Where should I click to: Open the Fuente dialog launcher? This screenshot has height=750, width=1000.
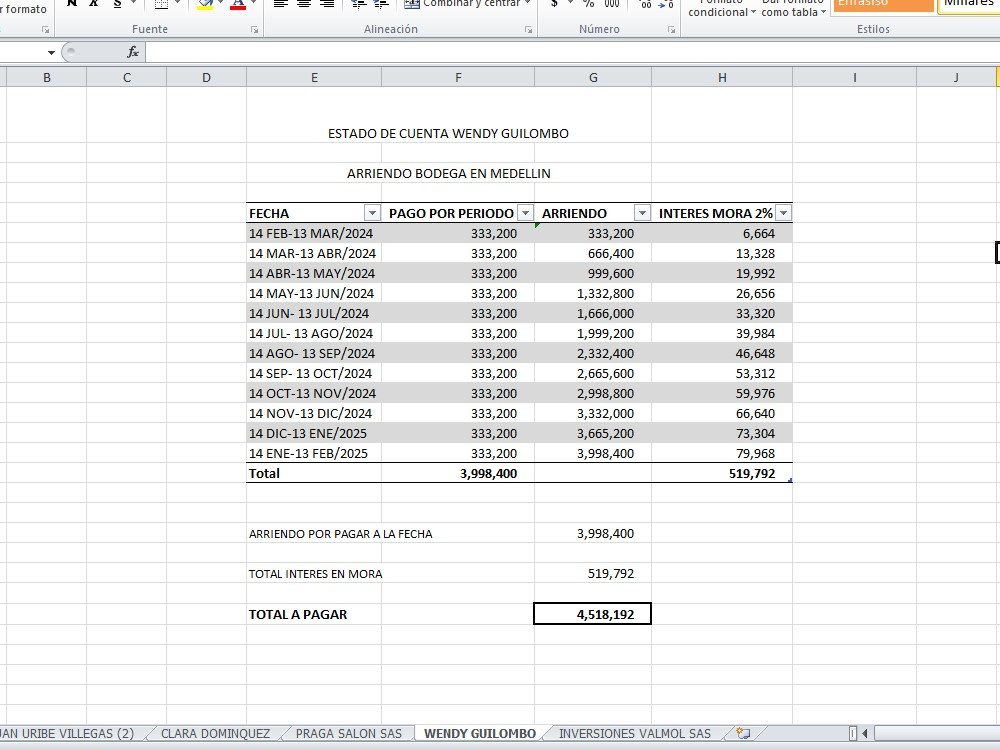click(254, 30)
